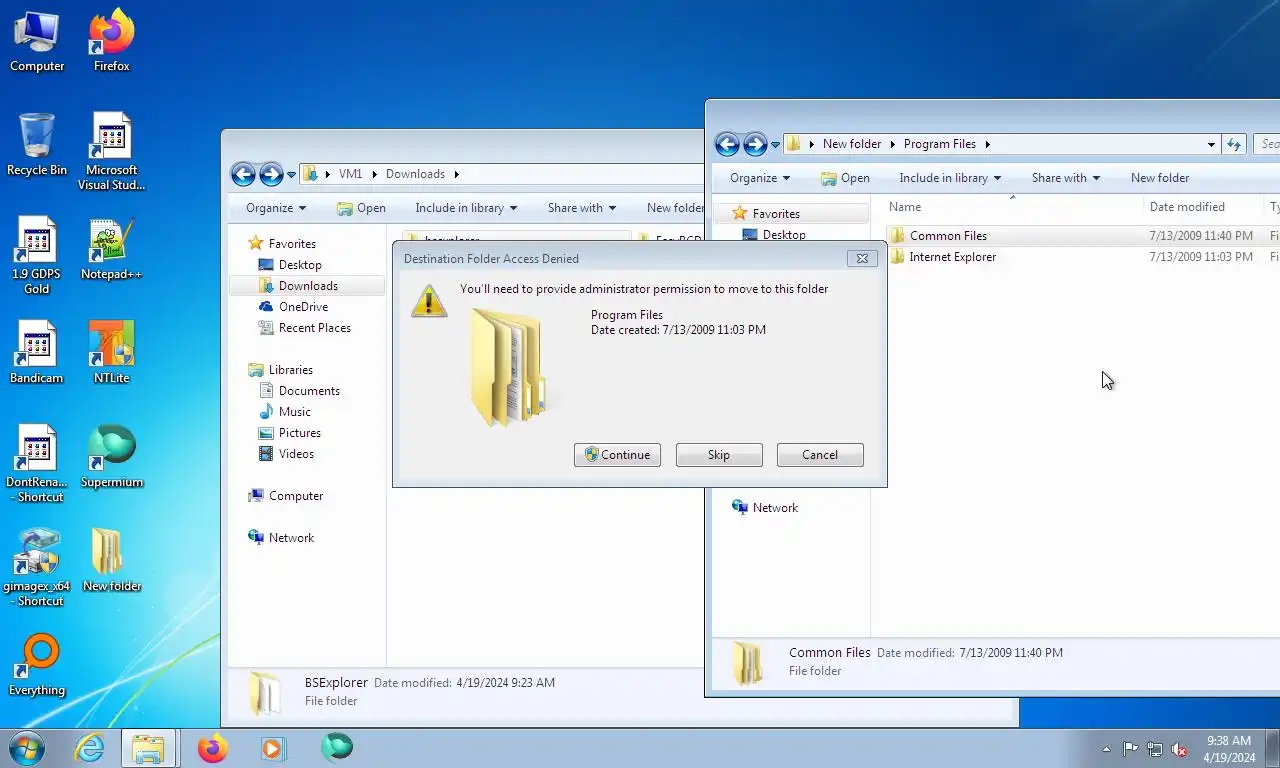Select the Everything desktop shortcut
This screenshot has width=1280, height=768.
tap(37, 666)
